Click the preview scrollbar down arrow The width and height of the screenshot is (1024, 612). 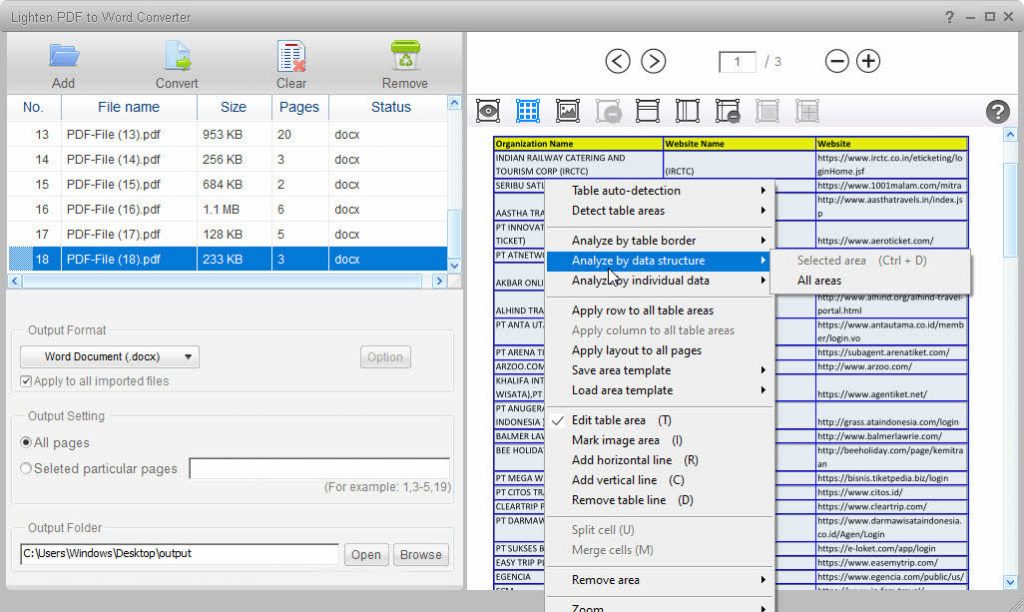pos(1010,582)
